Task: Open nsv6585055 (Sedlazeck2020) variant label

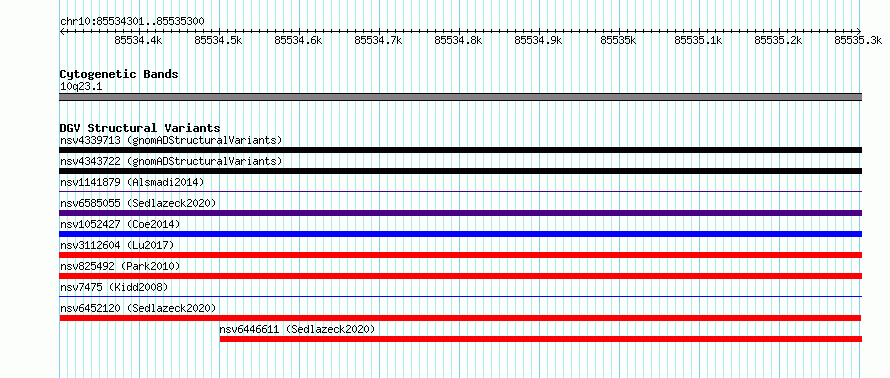Action: 138,203
